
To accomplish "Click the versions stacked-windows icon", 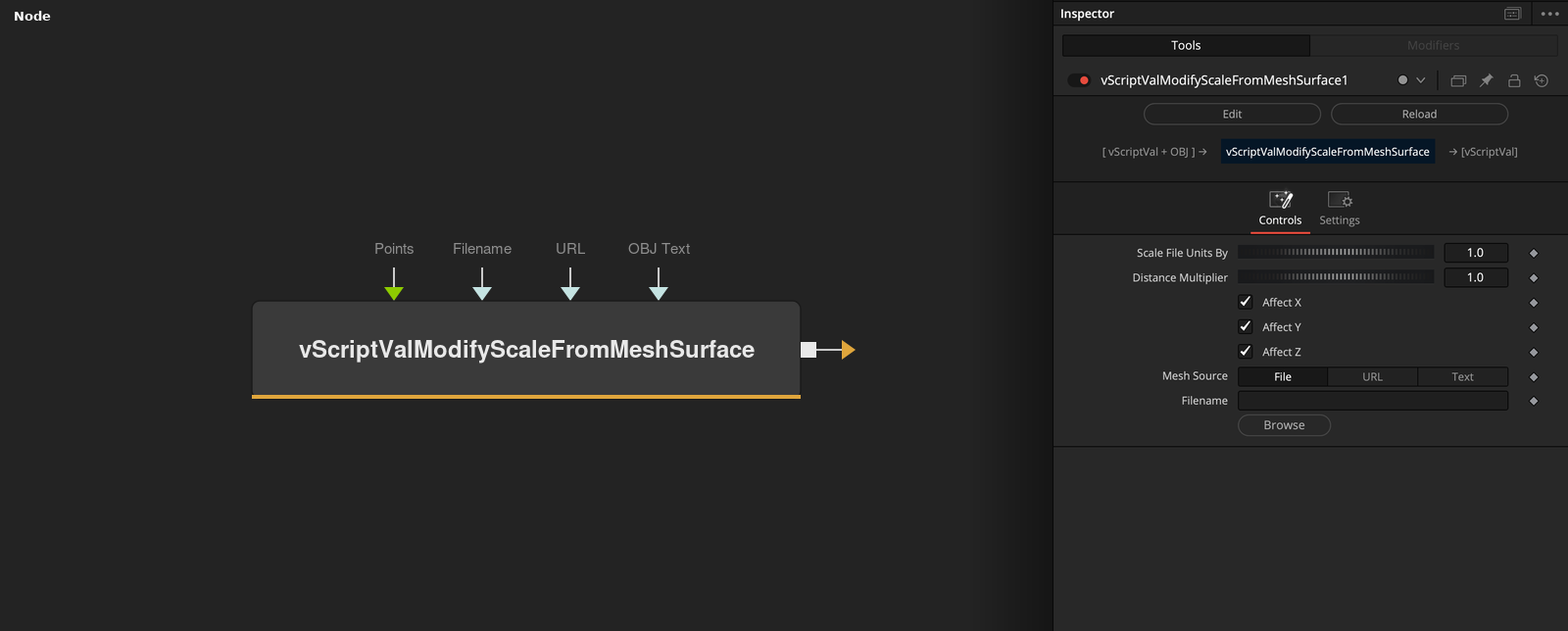I will (x=1458, y=80).
